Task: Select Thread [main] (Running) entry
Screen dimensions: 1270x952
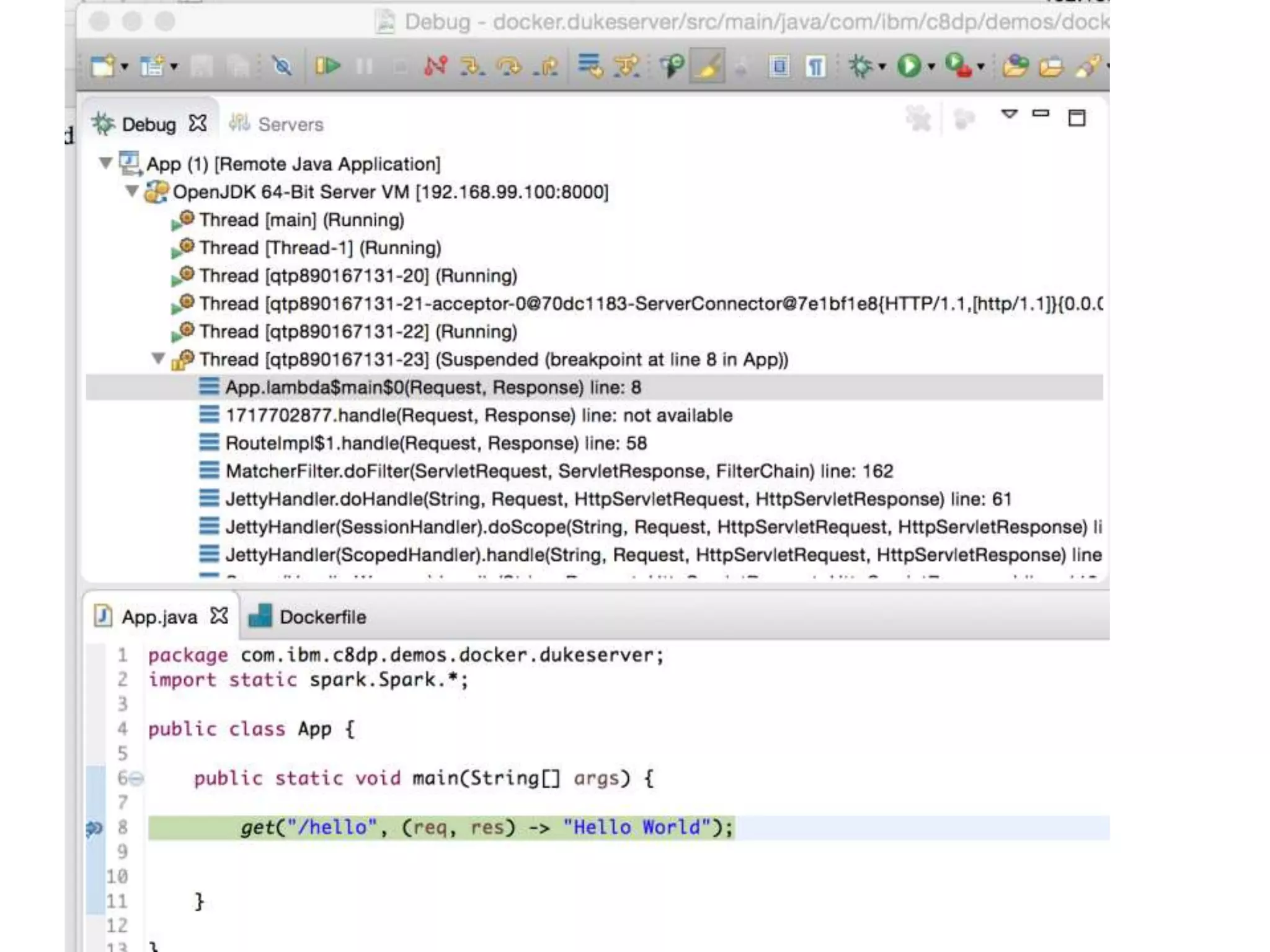Action: click(x=301, y=220)
